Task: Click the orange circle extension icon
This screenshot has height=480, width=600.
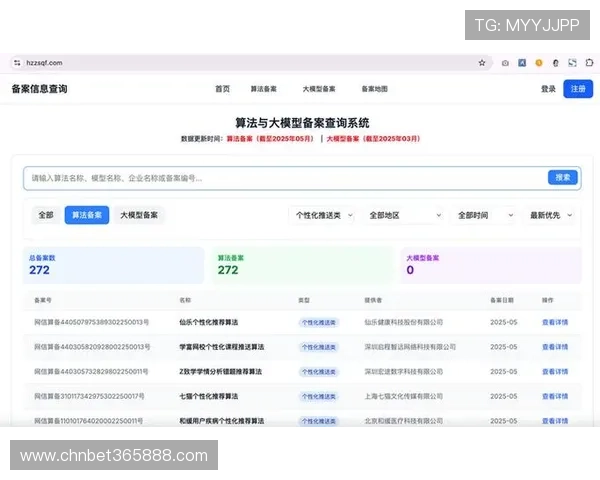Action: [x=539, y=63]
